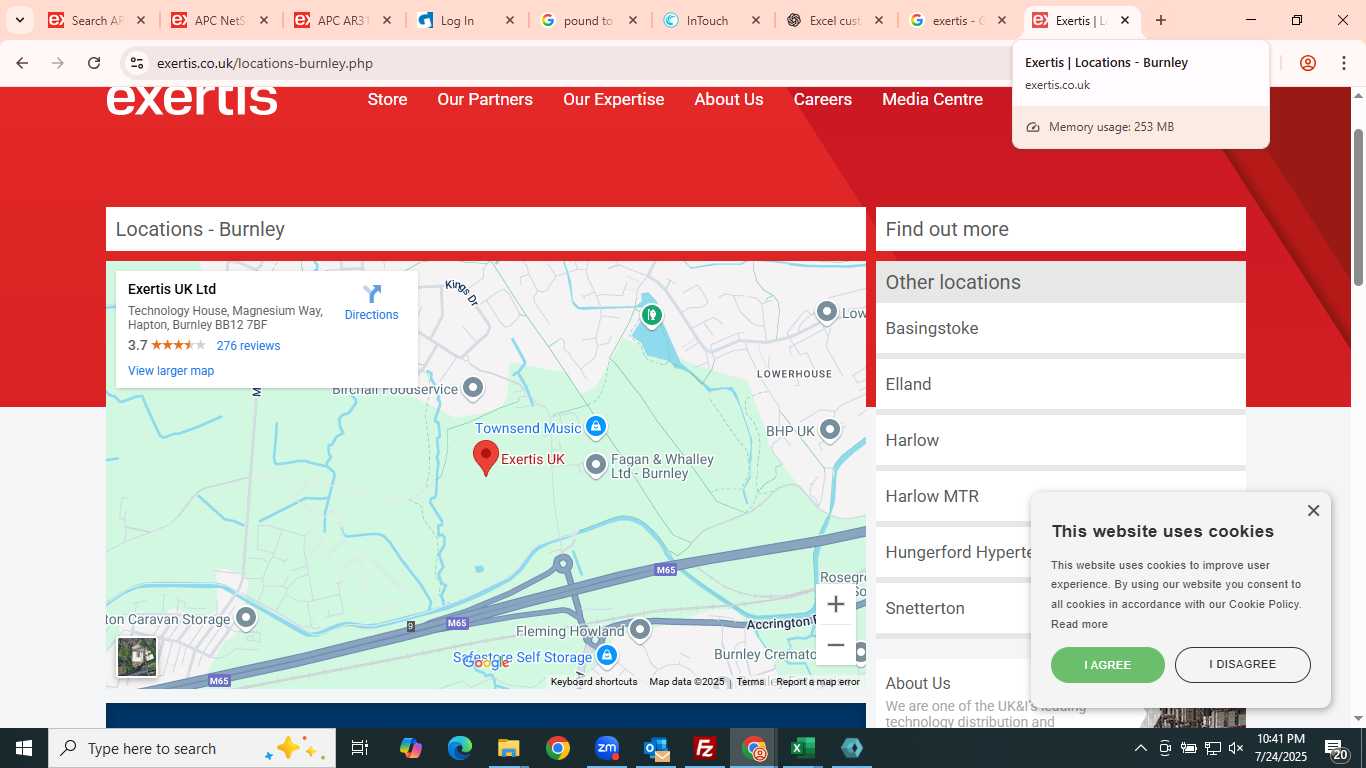Open tab search dropdown arrow

19,20
